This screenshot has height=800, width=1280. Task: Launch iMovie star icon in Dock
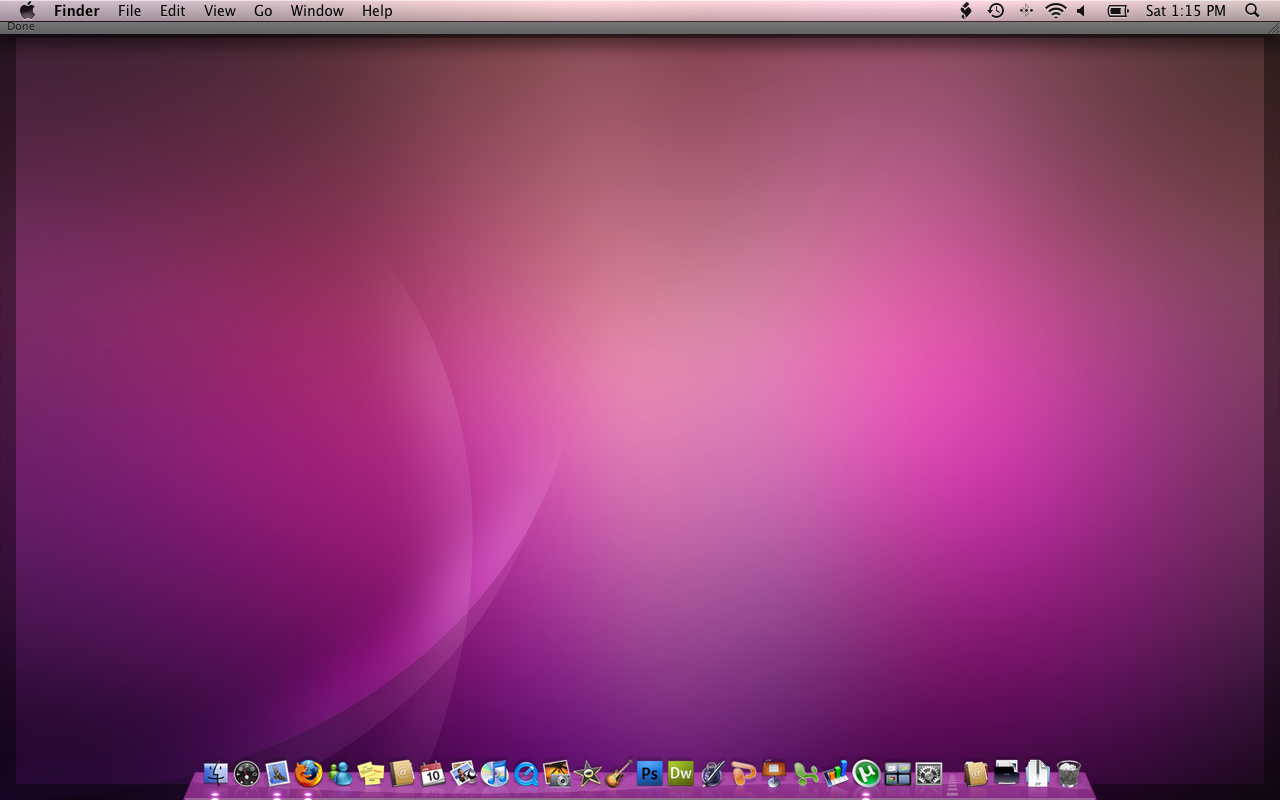pyautogui.click(x=588, y=773)
